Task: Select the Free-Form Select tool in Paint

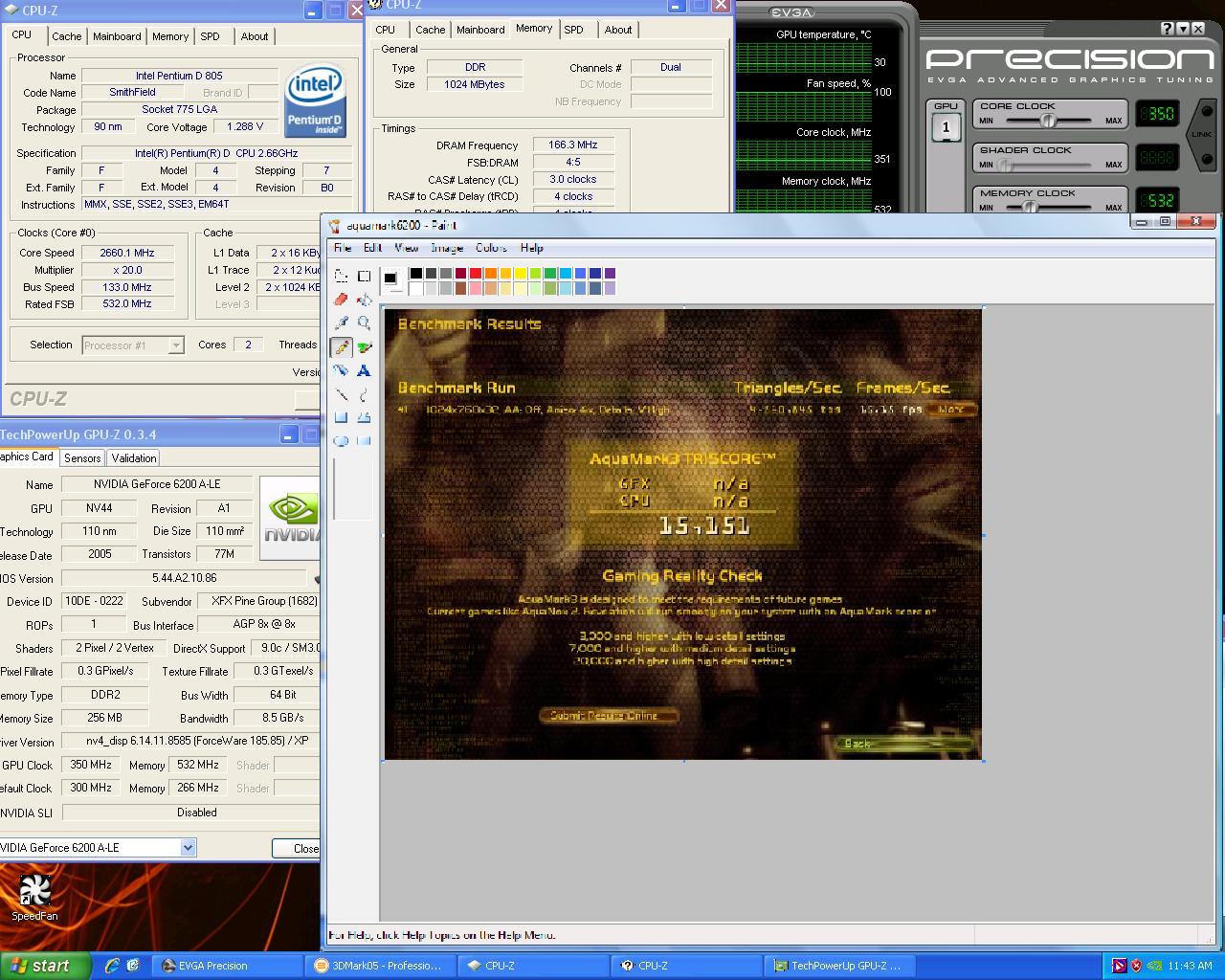Action: pos(341,277)
